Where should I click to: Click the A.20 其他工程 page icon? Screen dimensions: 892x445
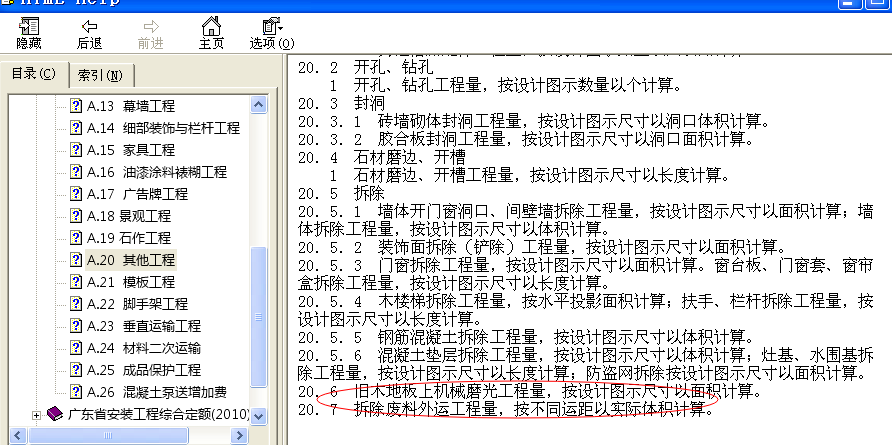pyautogui.click(x=76, y=260)
